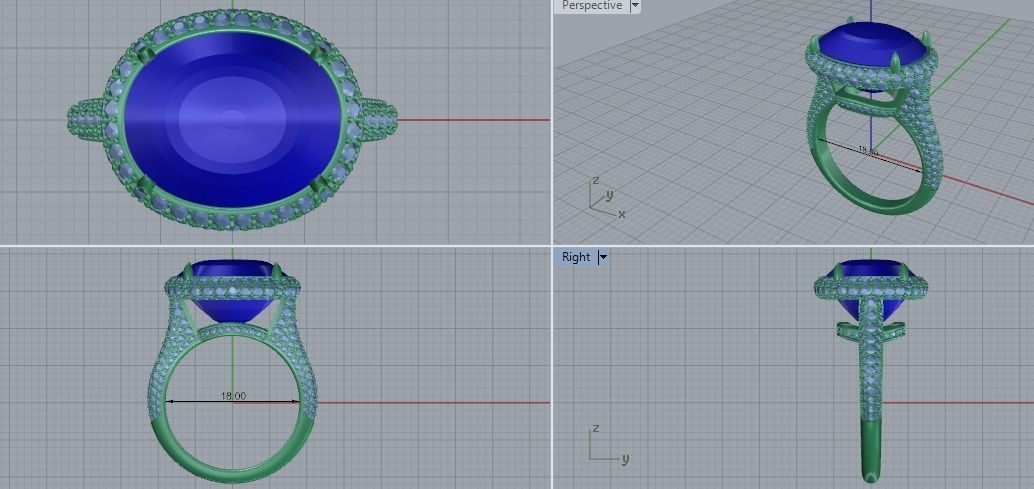The image size is (1034, 489).
Task: Open the Perspective viewport dropdown arrow
Action: (635, 6)
